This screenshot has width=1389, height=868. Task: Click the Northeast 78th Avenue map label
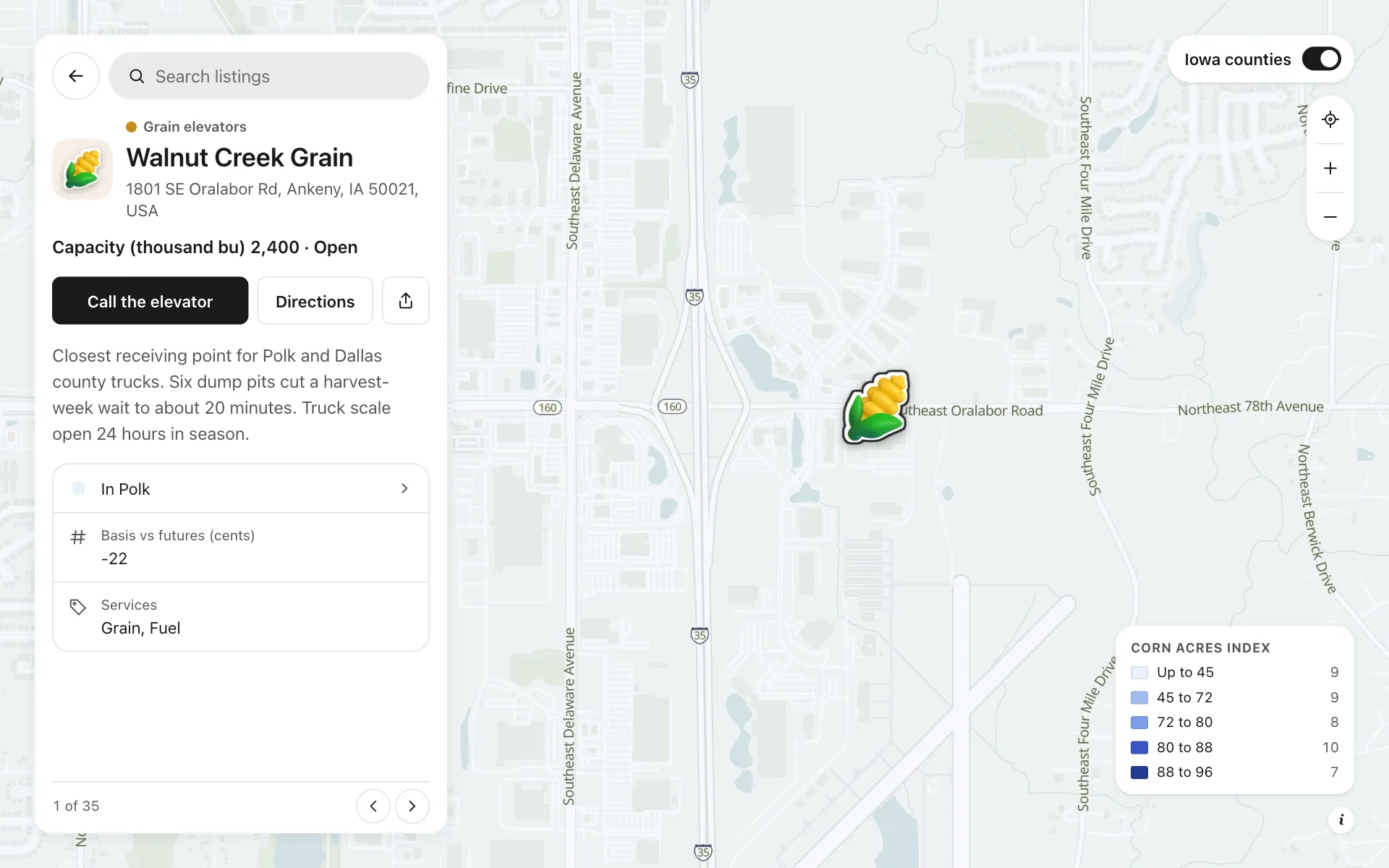click(1250, 408)
